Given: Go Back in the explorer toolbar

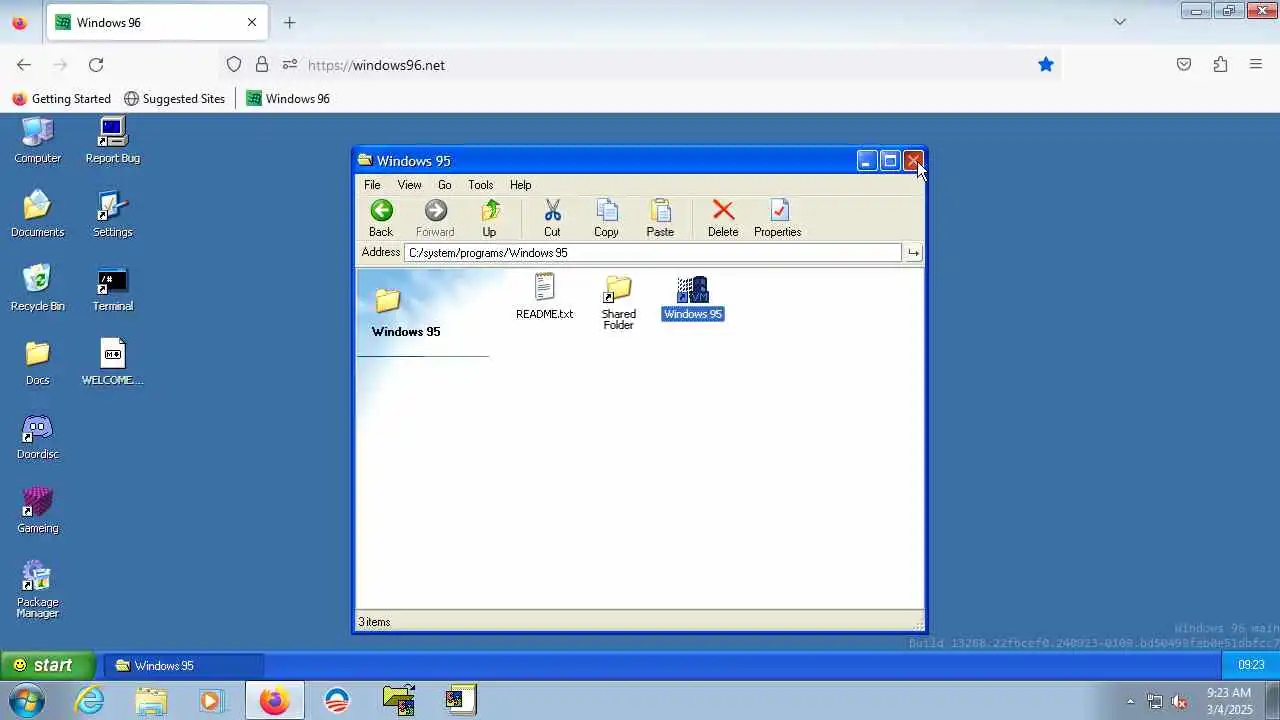Looking at the screenshot, I should click(381, 218).
